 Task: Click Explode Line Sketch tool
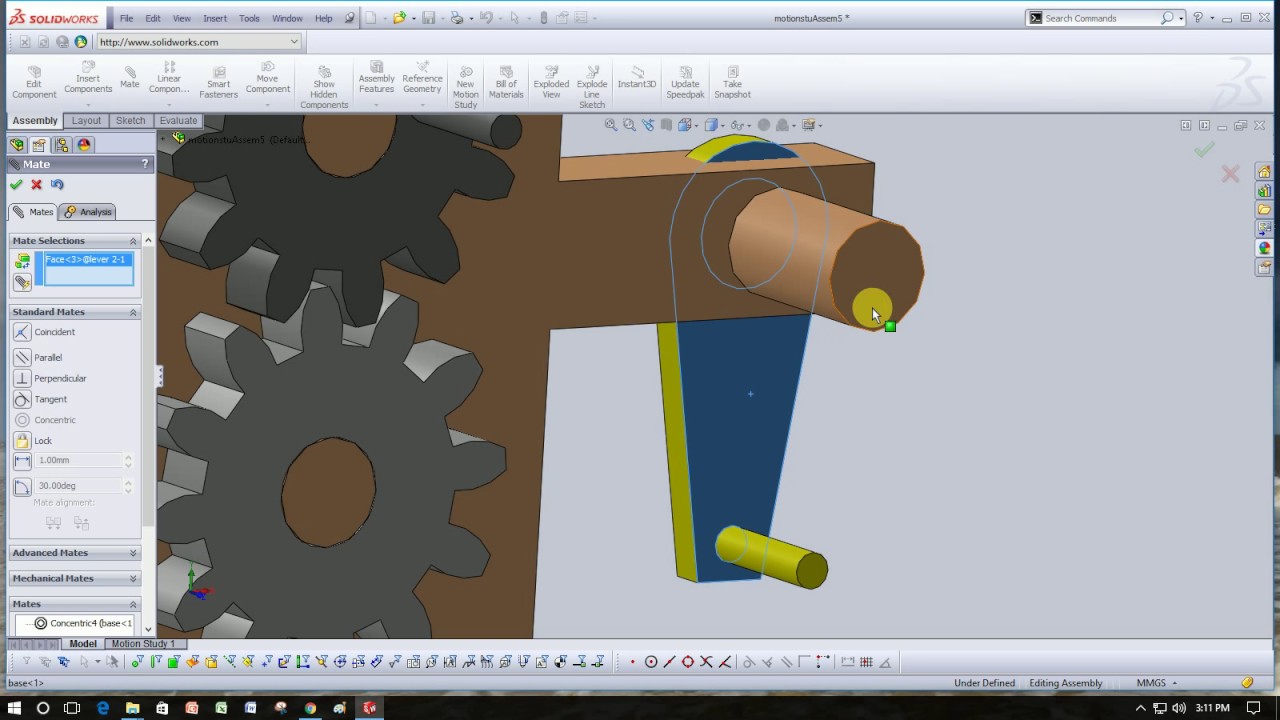coord(592,87)
